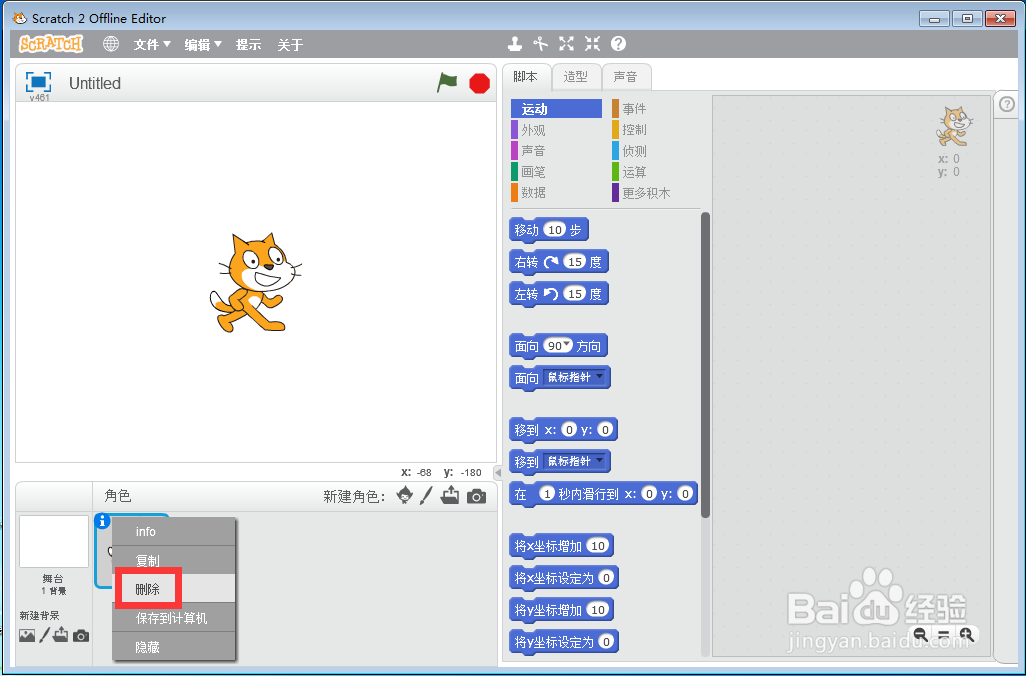Switch to the 声音 tab

click(626, 77)
